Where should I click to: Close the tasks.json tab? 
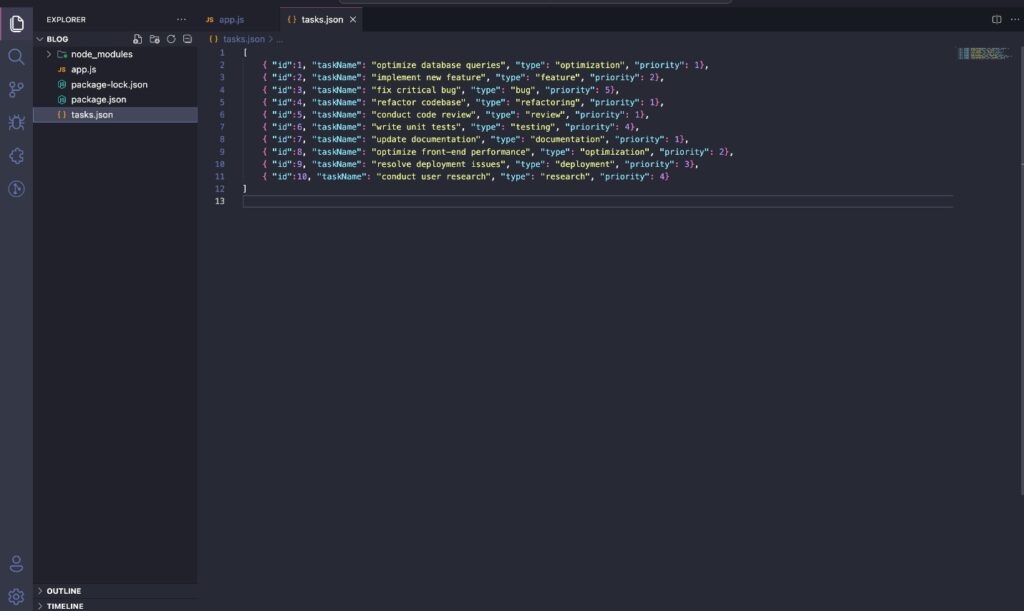pyautogui.click(x=353, y=19)
